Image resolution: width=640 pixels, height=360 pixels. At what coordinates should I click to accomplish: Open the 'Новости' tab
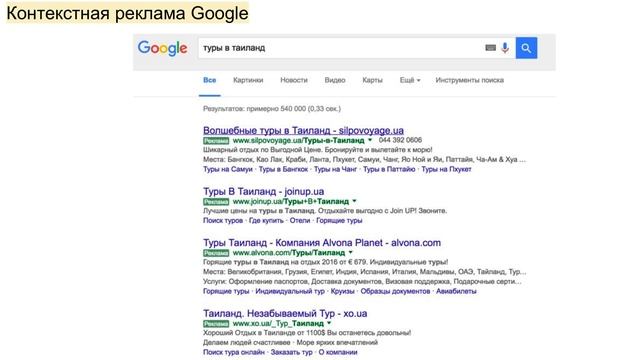tap(293, 80)
